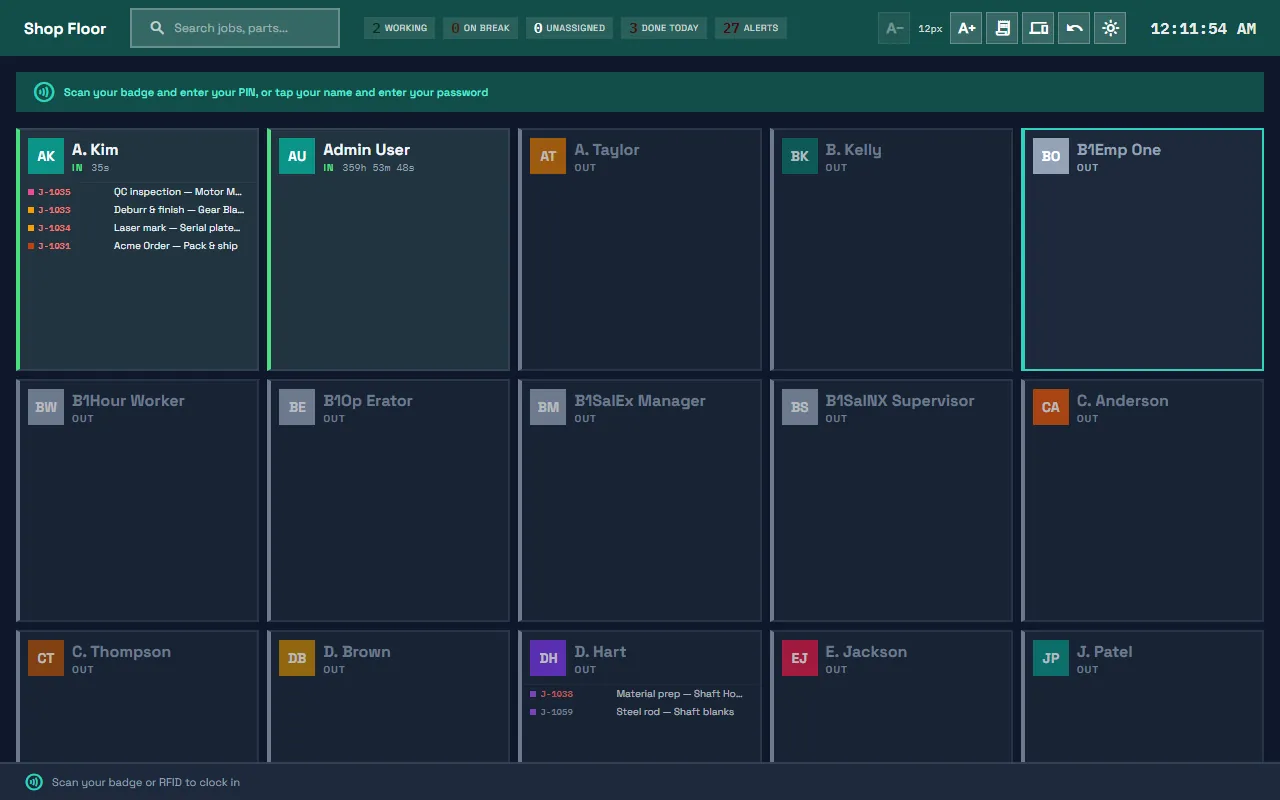
Task: Select the C. Anderson name
Action: (1122, 401)
